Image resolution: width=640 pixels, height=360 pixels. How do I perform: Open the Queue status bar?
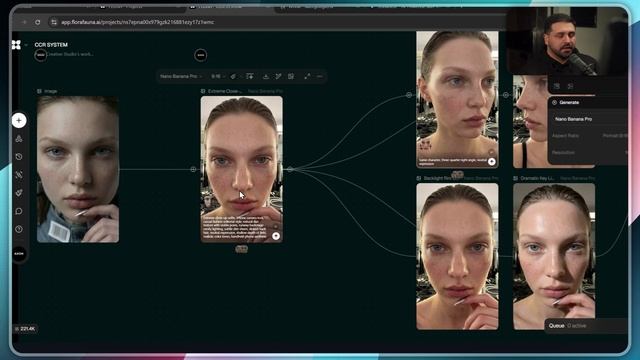coord(587,326)
